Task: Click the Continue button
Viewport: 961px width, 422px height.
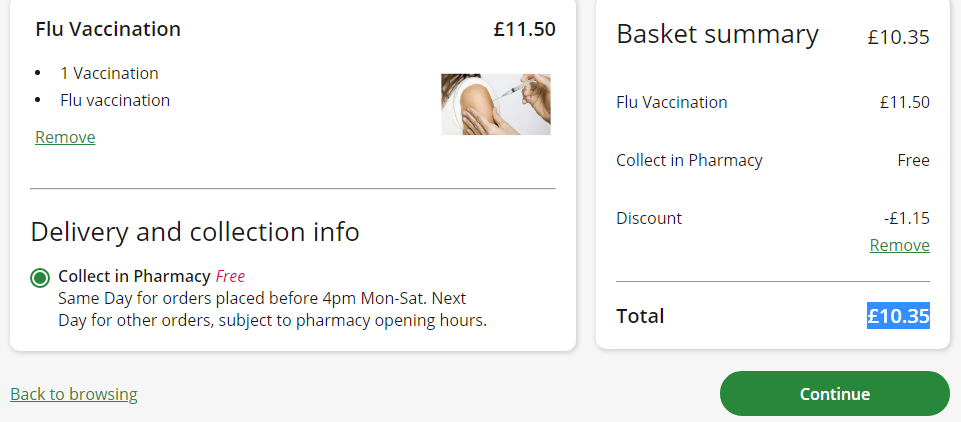Action: 834,393
